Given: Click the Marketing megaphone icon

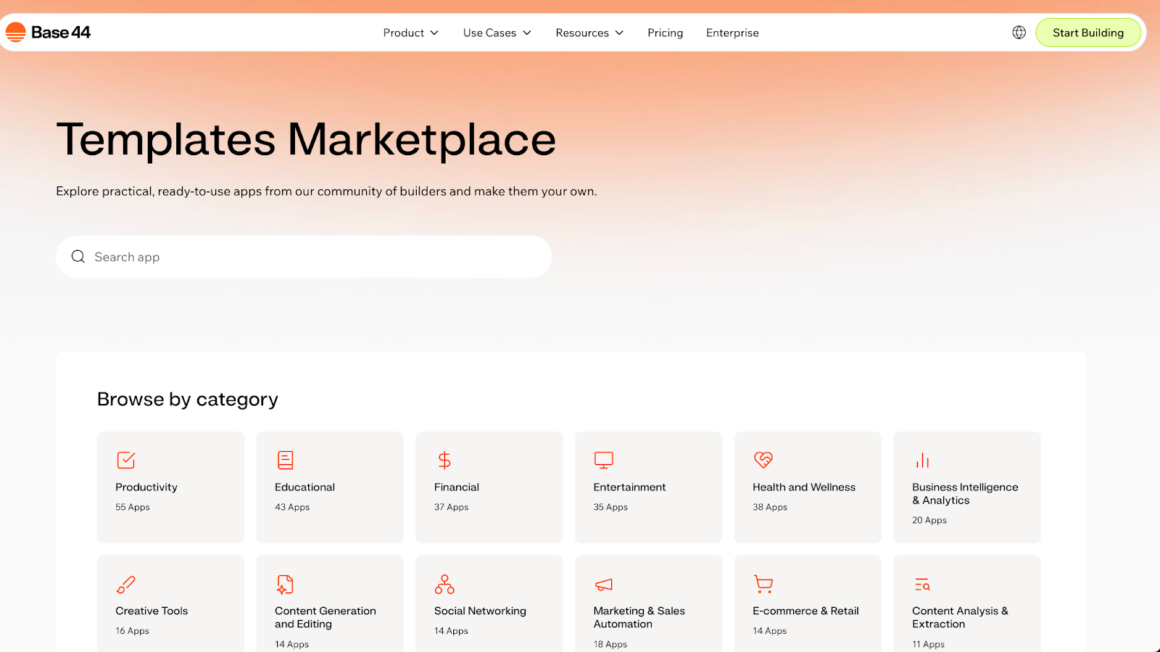Looking at the screenshot, I should (603, 584).
